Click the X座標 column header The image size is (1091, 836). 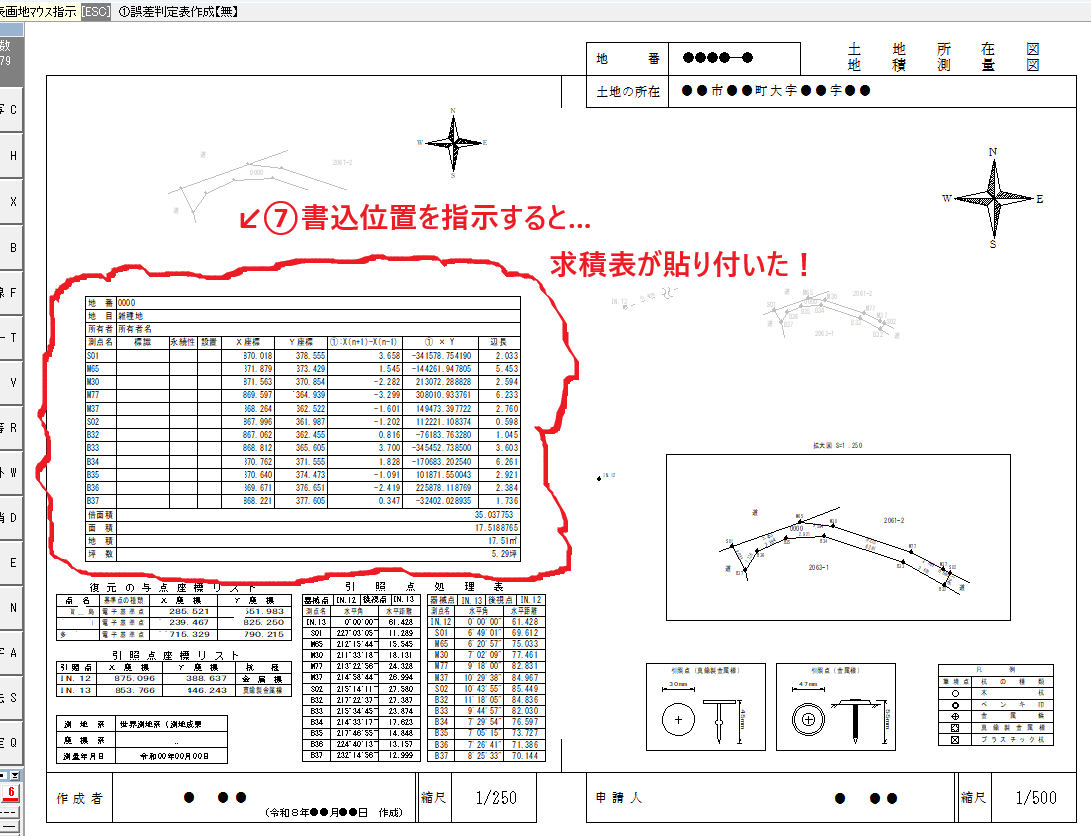pyautogui.click(x=248, y=342)
